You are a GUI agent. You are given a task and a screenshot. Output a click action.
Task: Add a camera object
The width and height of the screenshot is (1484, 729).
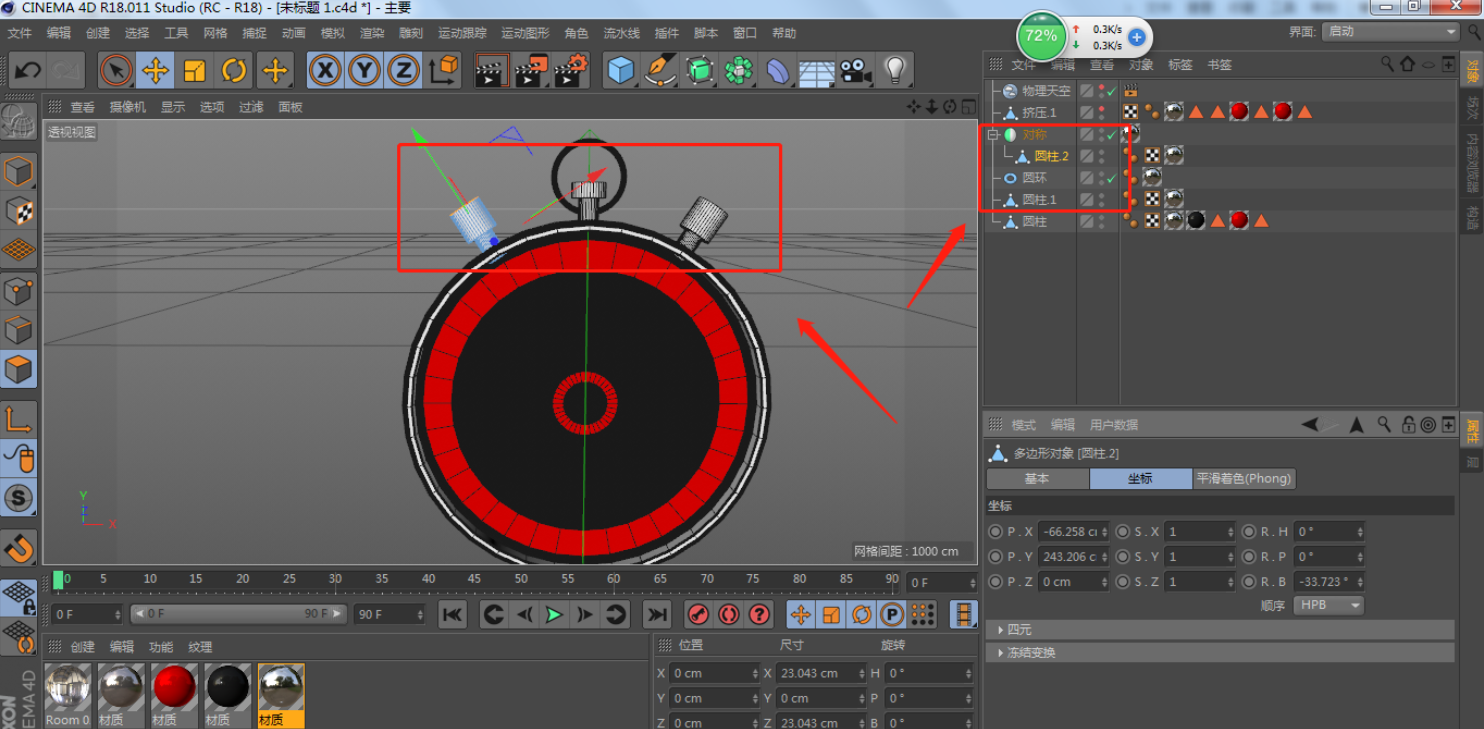pyautogui.click(x=856, y=71)
